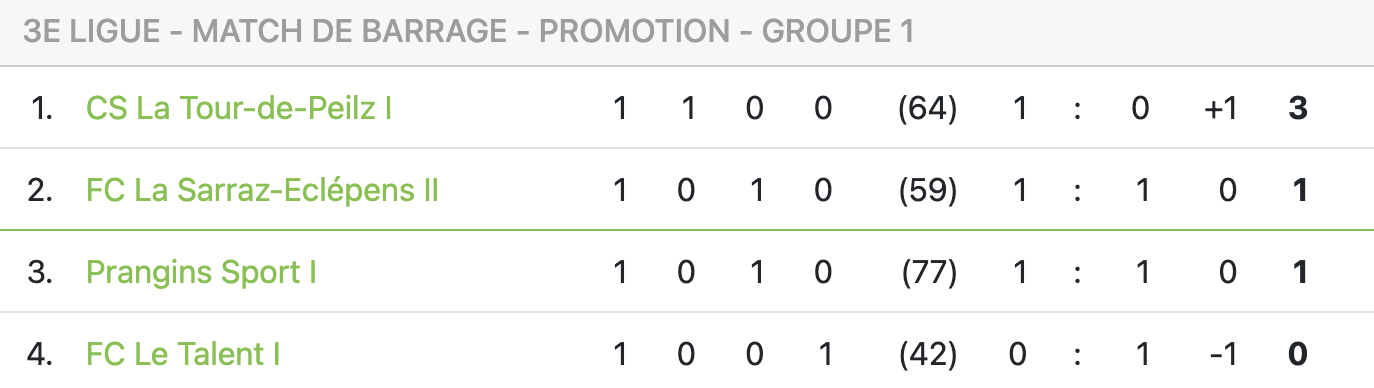Select rank number 2. beside FC La Sarraz-Eclépens

pyautogui.click(x=40, y=190)
